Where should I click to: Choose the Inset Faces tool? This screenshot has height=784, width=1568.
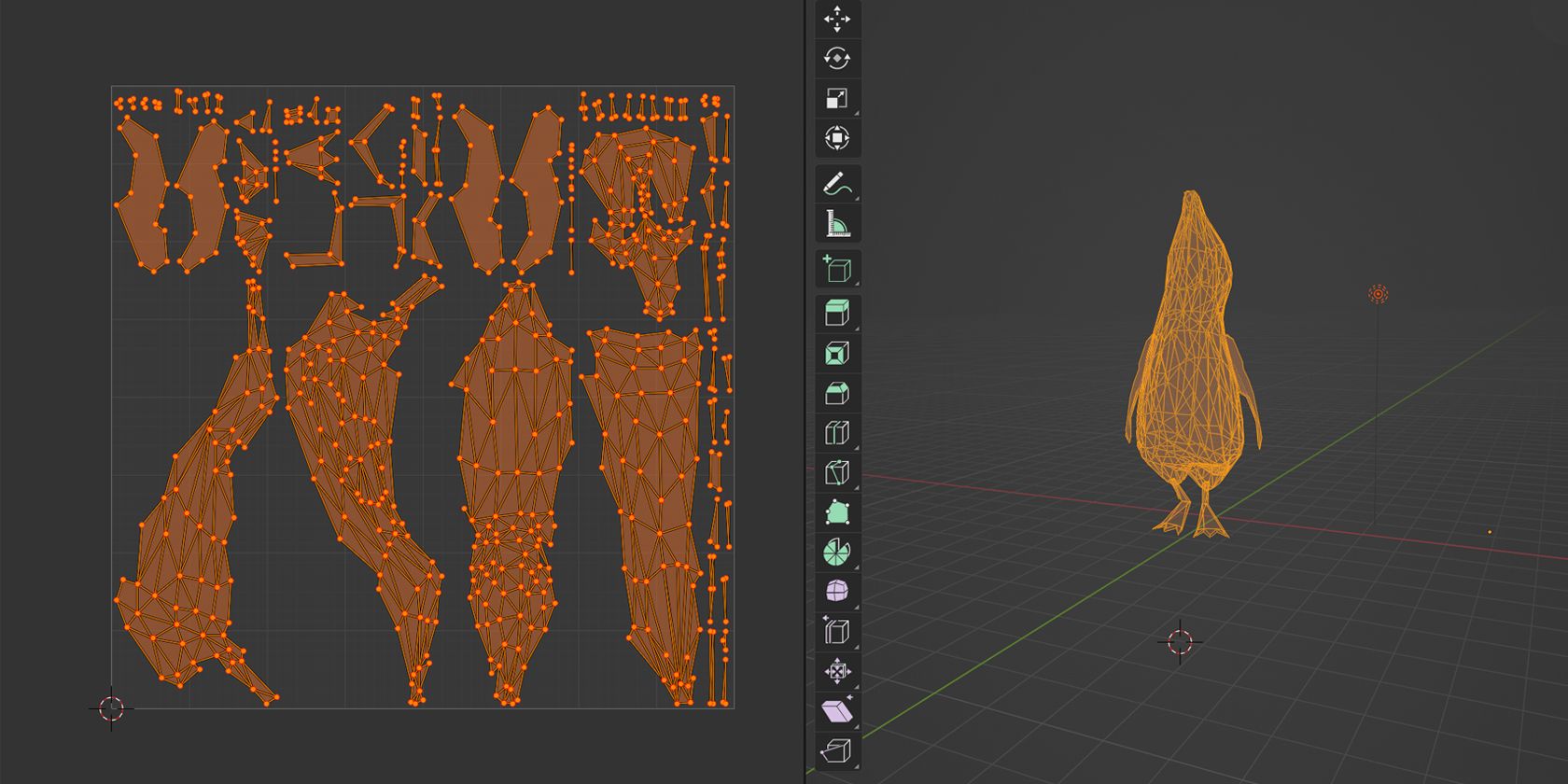[837, 354]
